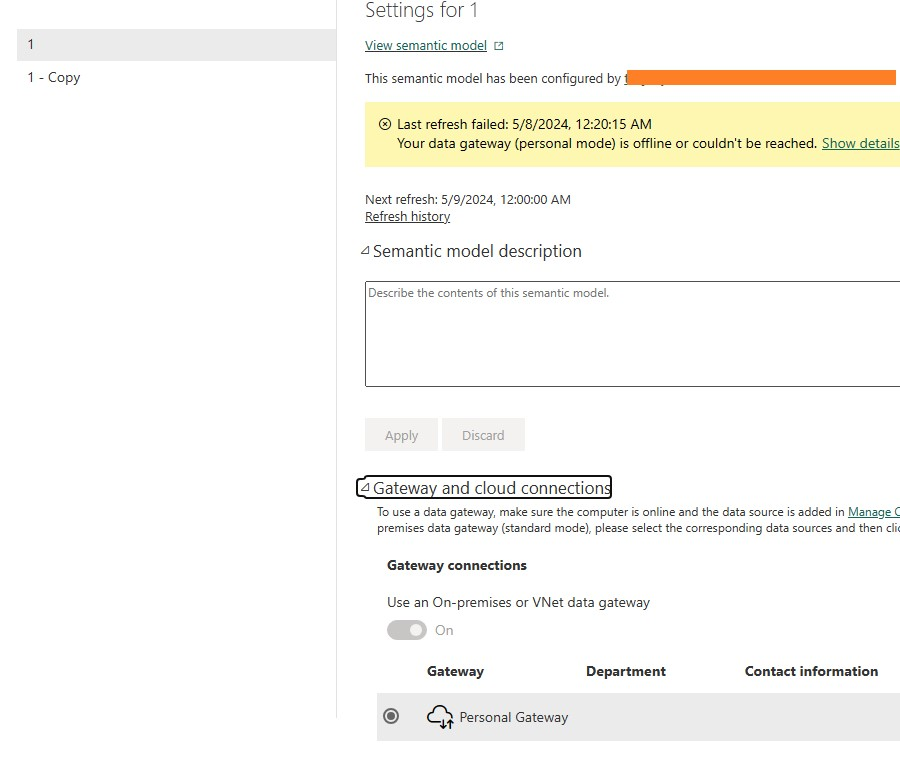The height and width of the screenshot is (767, 900).
Task: Click the "Last refresh failed" message text
Action: pyautogui.click(x=524, y=124)
